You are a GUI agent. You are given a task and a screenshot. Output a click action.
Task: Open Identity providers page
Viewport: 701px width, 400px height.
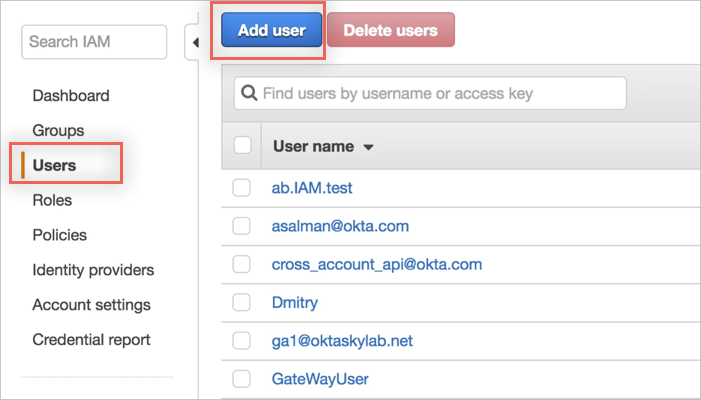click(x=93, y=270)
